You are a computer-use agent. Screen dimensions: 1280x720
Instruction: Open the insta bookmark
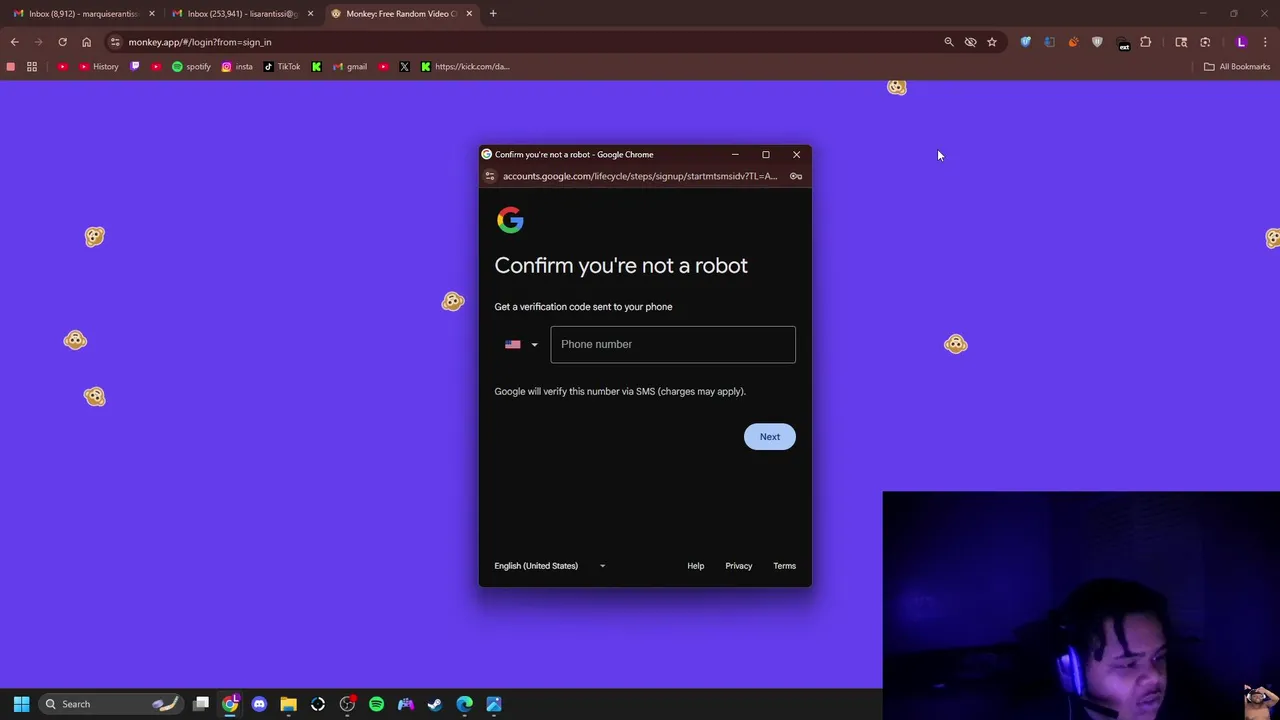(237, 67)
